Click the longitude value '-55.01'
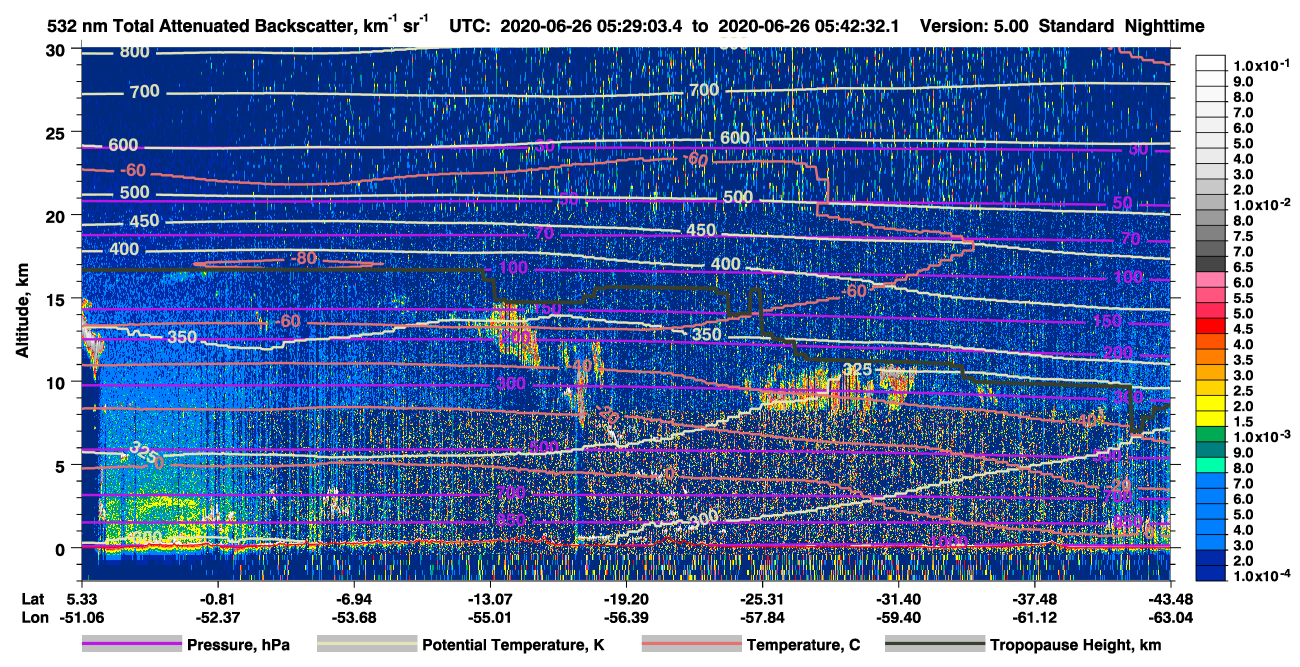Image resolution: width=1300 pixels, height=667 pixels. point(489,616)
